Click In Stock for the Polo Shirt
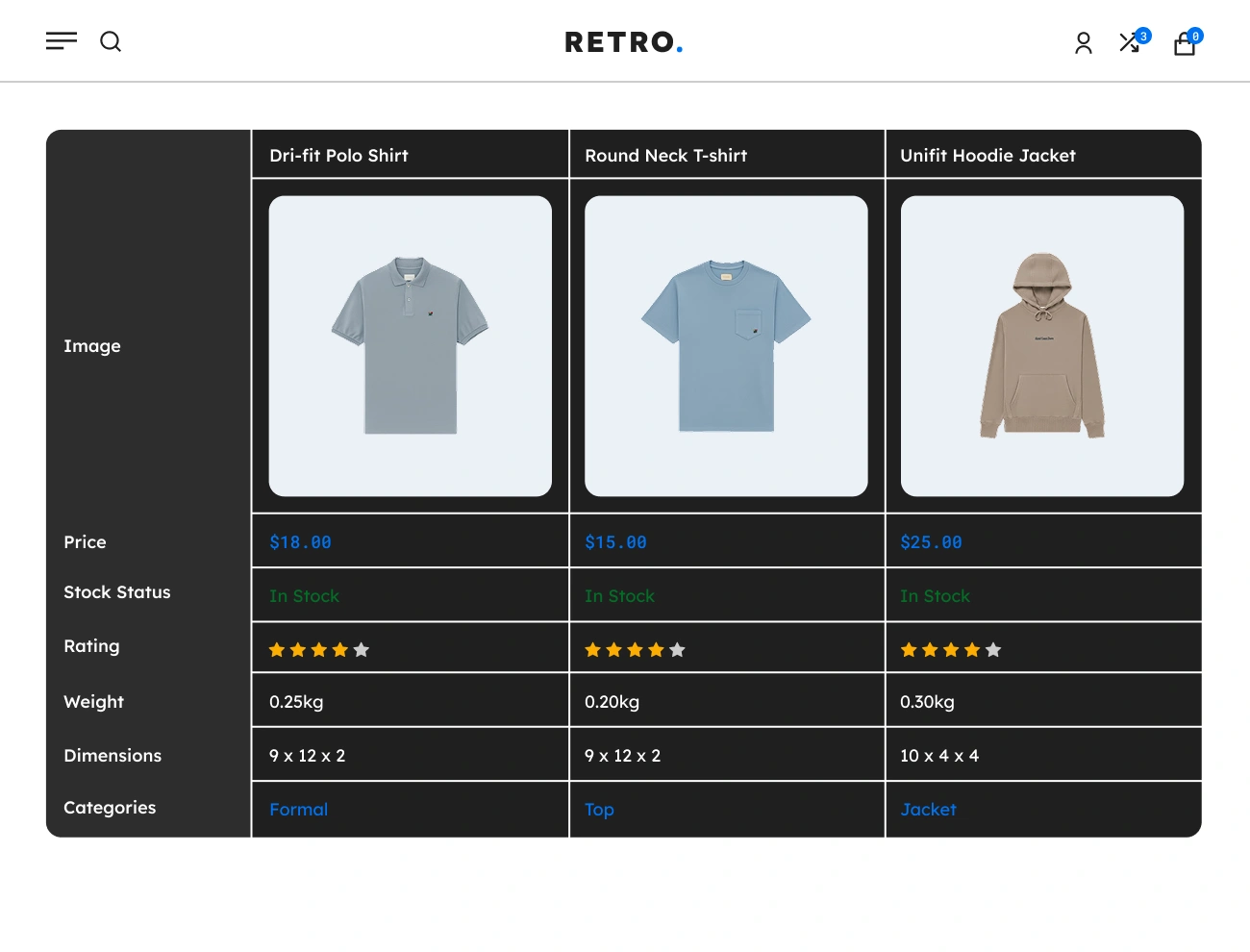 [x=304, y=596]
